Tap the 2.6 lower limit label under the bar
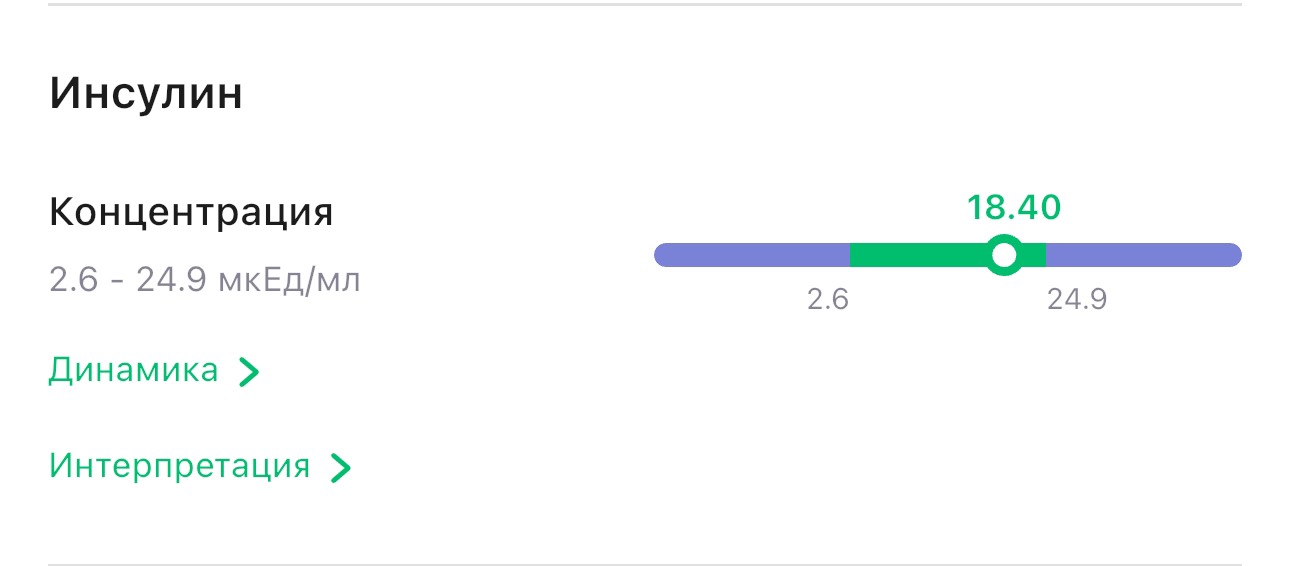The image size is (1290, 566). [x=828, y=299]
